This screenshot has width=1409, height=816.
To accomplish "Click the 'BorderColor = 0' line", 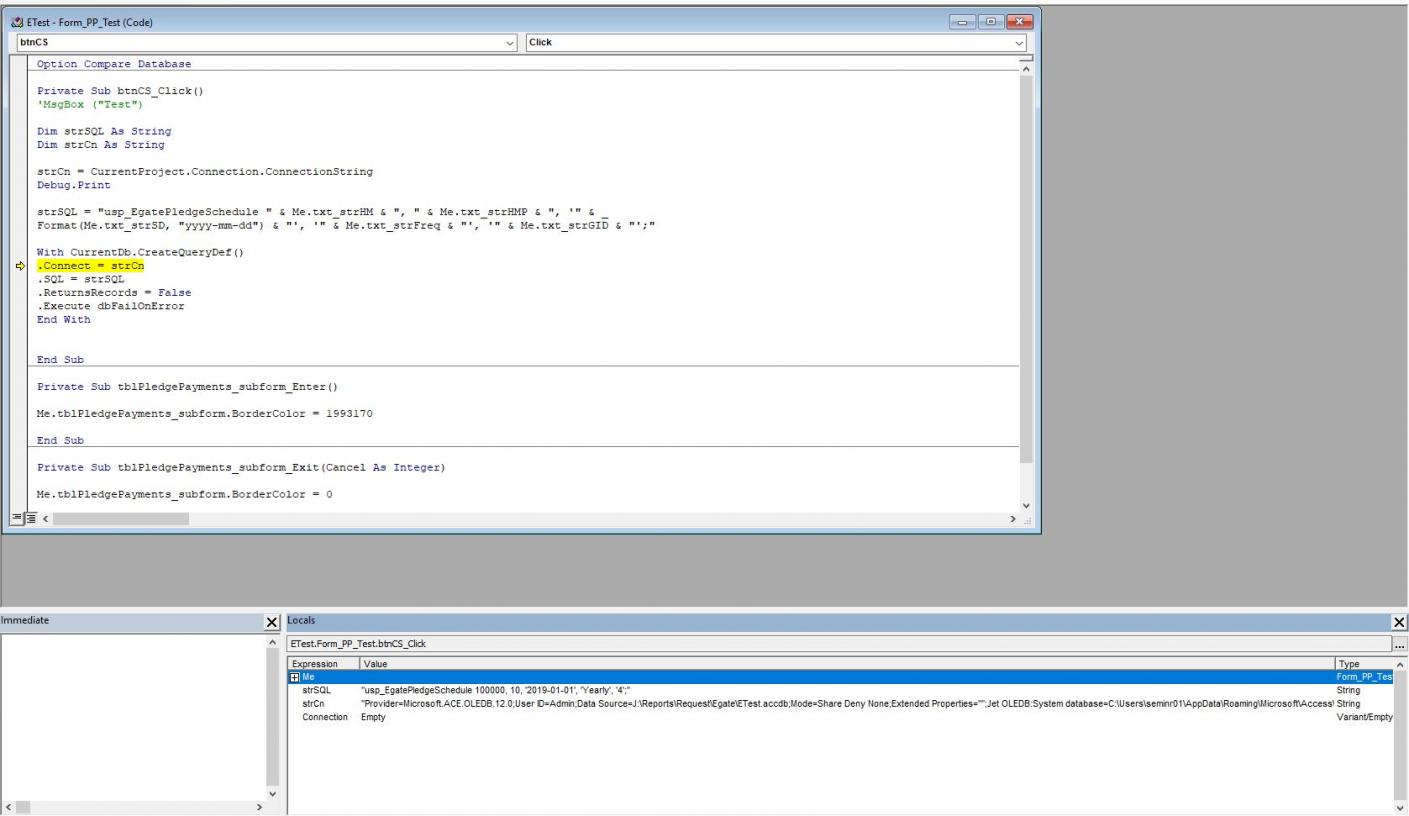I will point(185,494).
